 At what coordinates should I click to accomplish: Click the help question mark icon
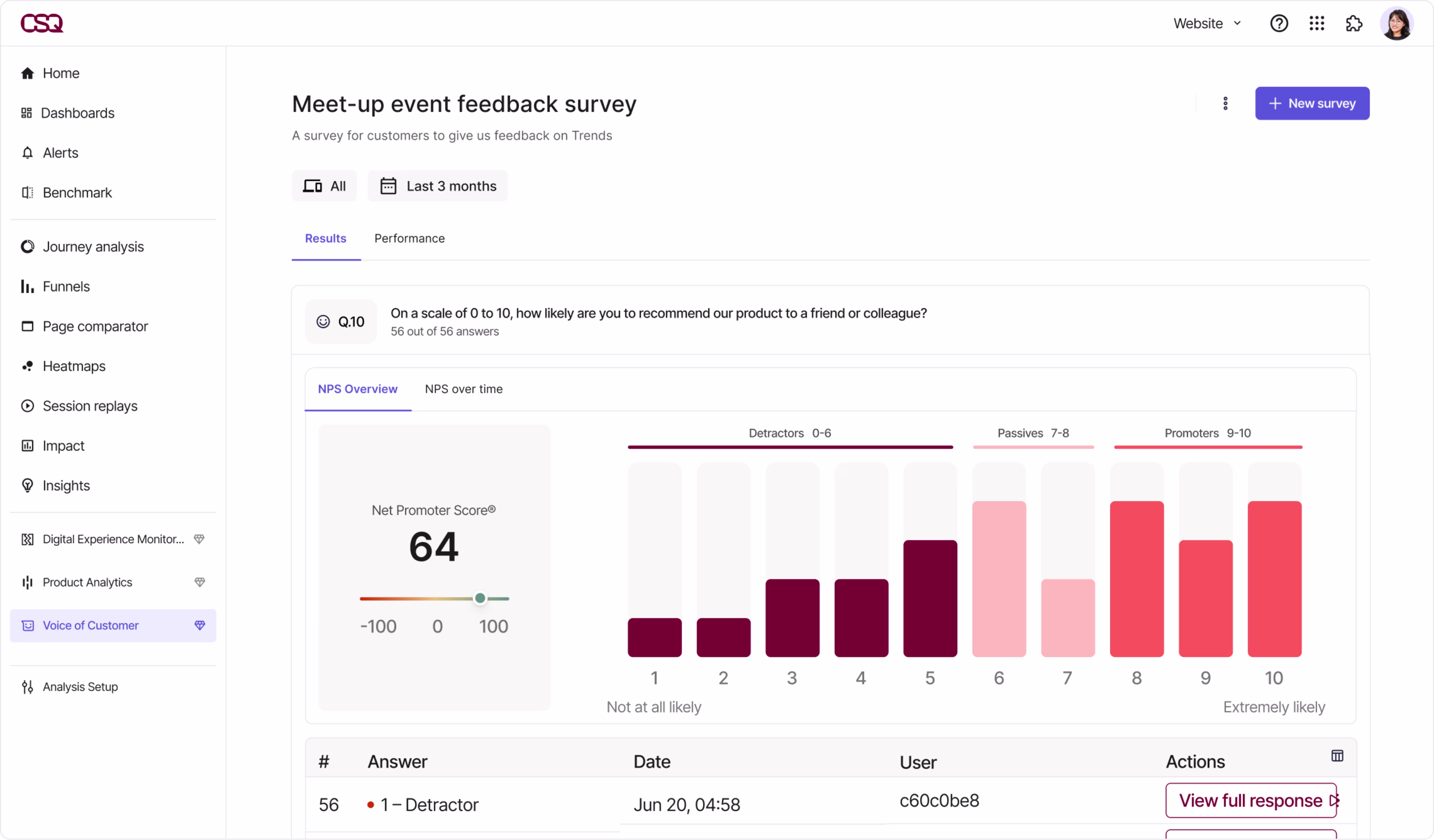(1279, 23)
